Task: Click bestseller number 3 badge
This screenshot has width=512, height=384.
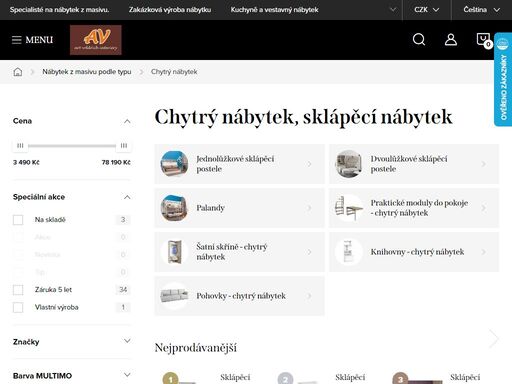Action: [x=400, y=379]
